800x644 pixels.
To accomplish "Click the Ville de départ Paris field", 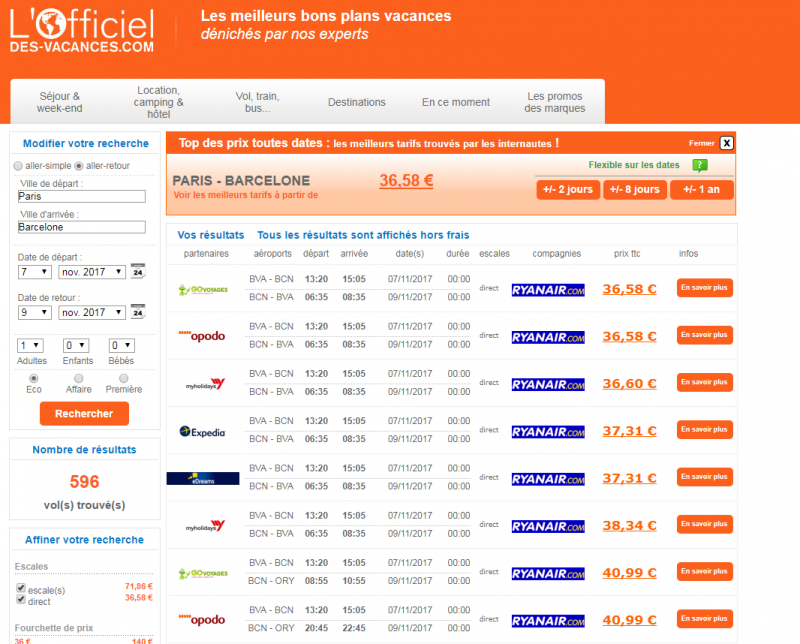I will click(82, 196).
